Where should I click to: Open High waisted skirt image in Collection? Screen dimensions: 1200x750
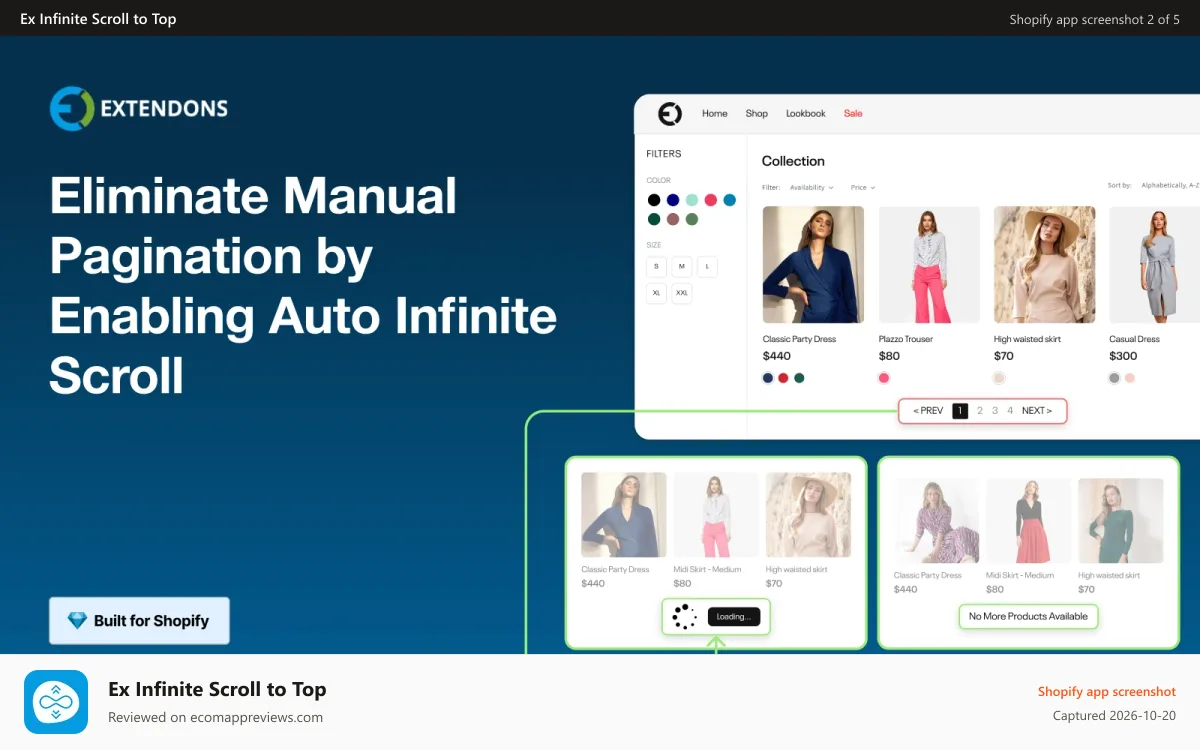[x=1044, y=265]
